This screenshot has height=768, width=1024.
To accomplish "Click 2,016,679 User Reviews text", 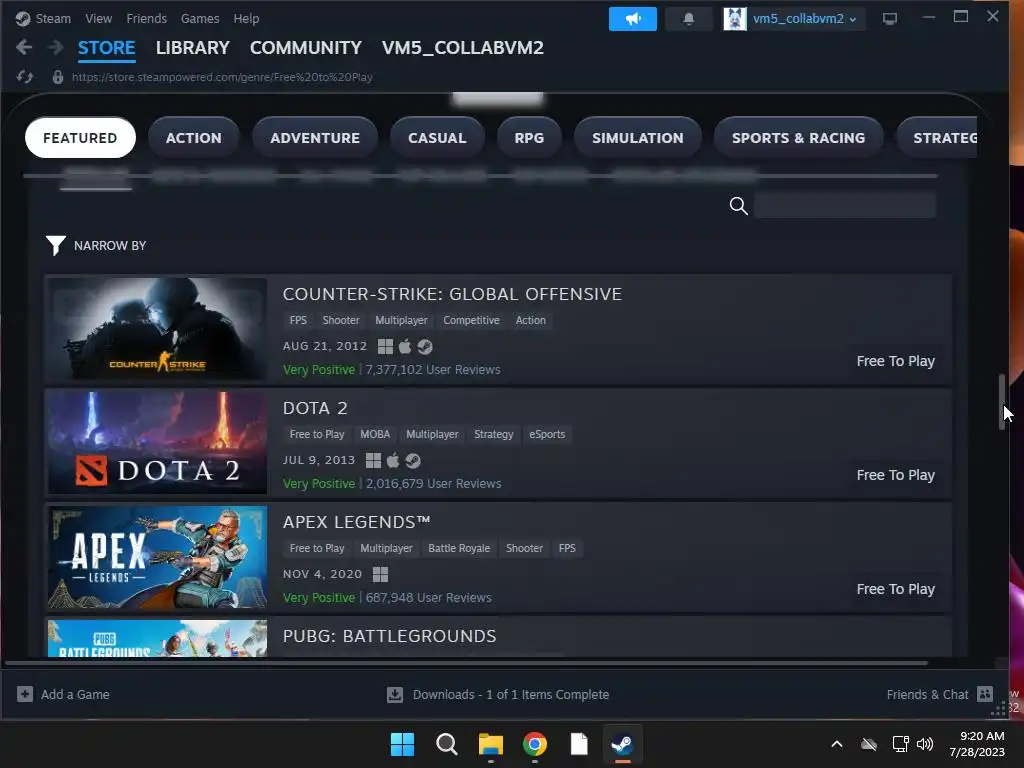I will 434,484.
